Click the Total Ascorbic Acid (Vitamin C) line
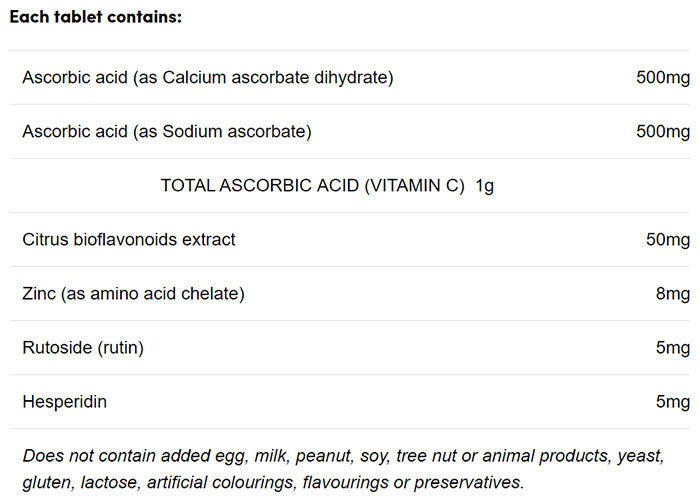The image size is (700, 502). pos(313,185)
